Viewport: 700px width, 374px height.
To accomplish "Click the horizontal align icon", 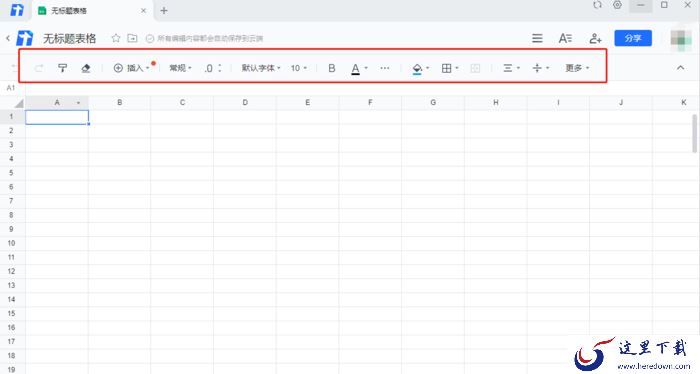I will click(x=508, y=68).
